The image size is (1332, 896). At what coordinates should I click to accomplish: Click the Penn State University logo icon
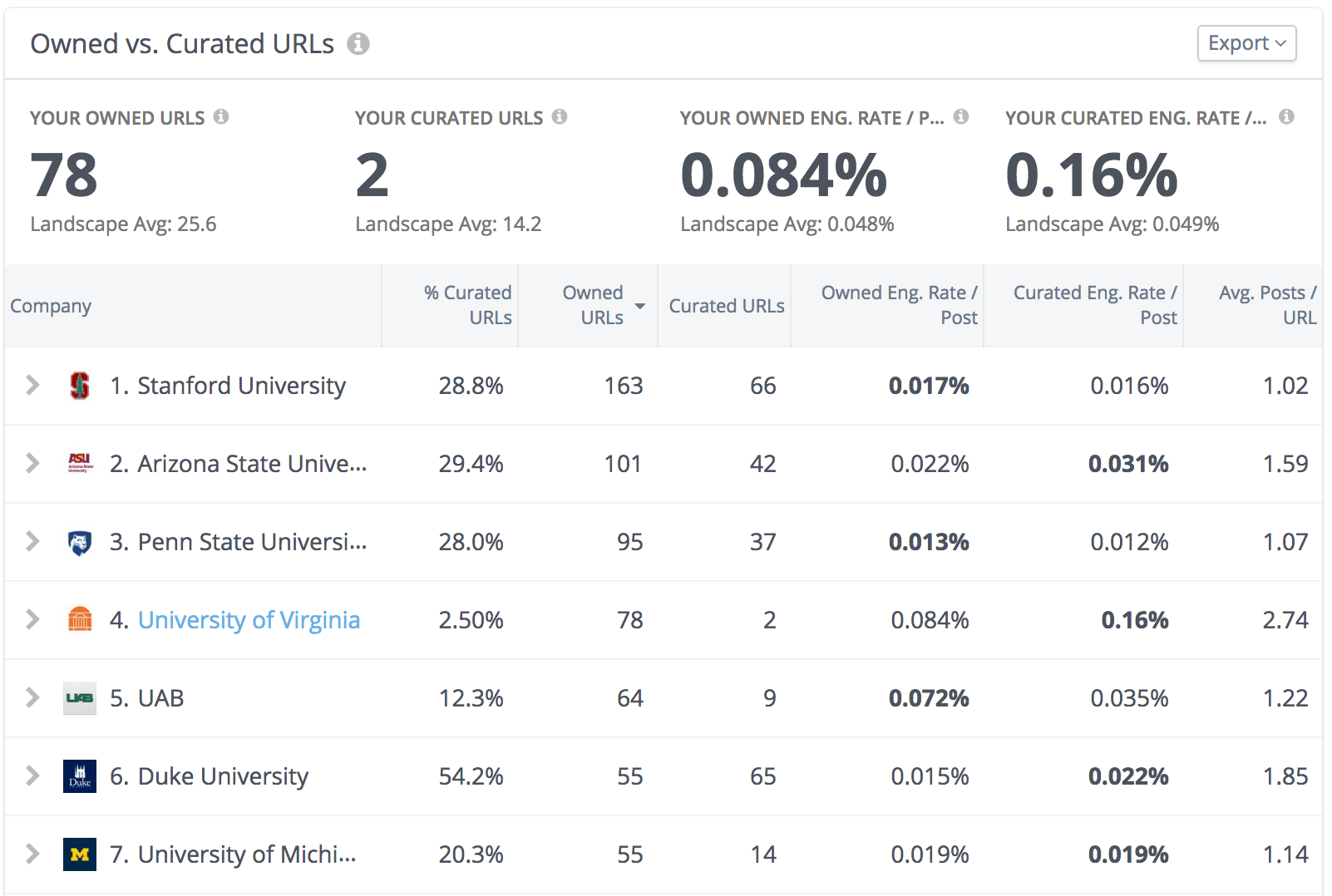pyautogui.click(x=80, y=542)
